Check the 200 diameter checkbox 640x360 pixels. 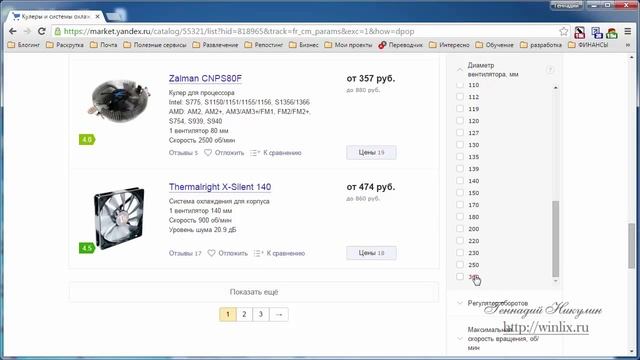coord(460,229)
